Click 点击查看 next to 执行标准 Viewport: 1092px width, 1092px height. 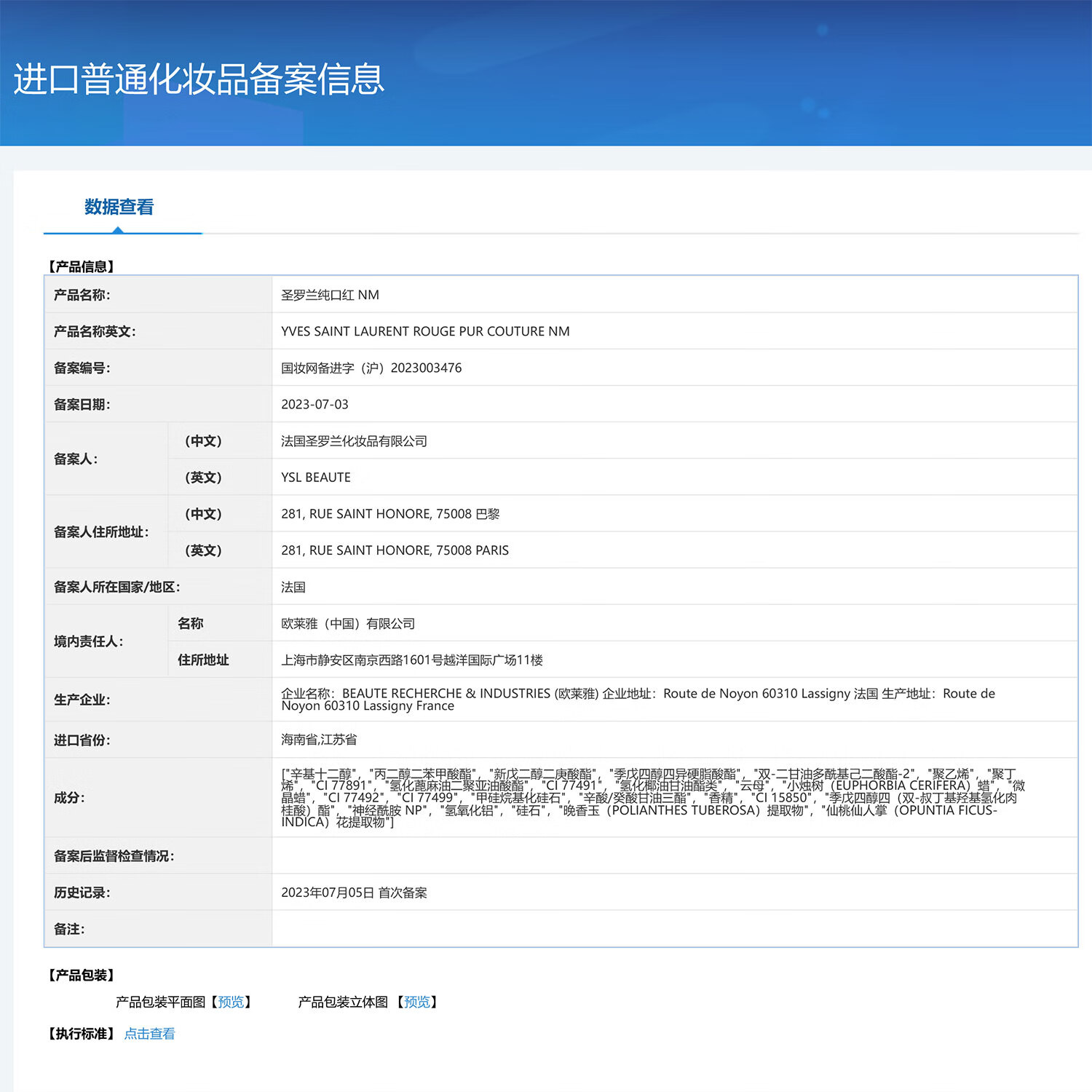[149, 1034]
